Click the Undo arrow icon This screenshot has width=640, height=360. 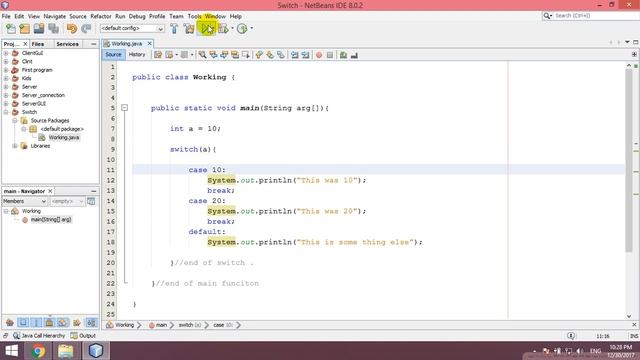tap(72, 29)
